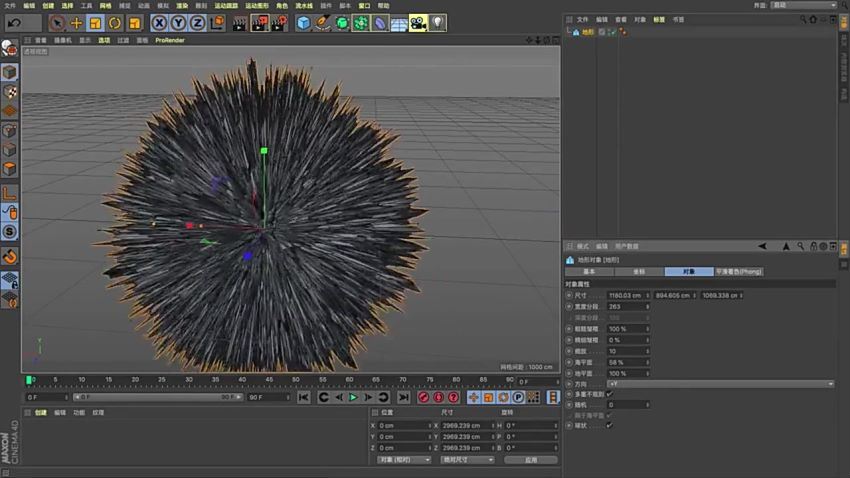Screen dimensions: 850x478
Task: Click the keyframe selection question icon
Action: pyautogui.click(x=454, y=397)
